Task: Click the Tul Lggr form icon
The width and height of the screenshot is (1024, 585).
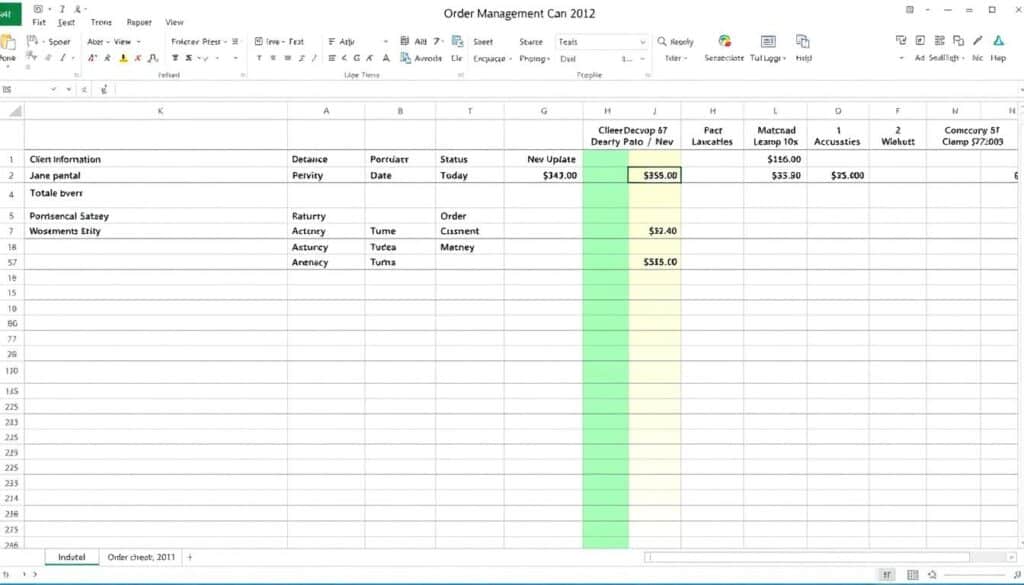Action: (x=768, y=42)
